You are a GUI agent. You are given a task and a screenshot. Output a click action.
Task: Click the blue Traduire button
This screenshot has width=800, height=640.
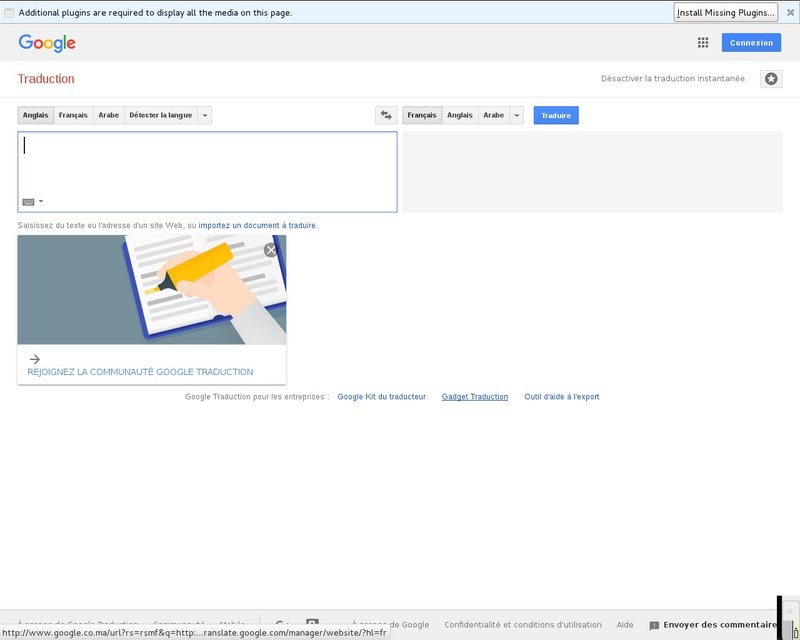point(556,115)
